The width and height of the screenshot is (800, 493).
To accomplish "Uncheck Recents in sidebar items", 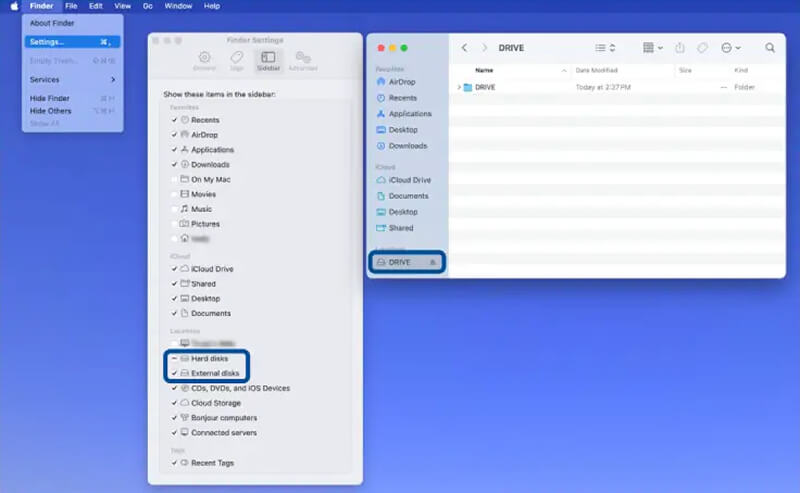I will click(x=174, y=120).
